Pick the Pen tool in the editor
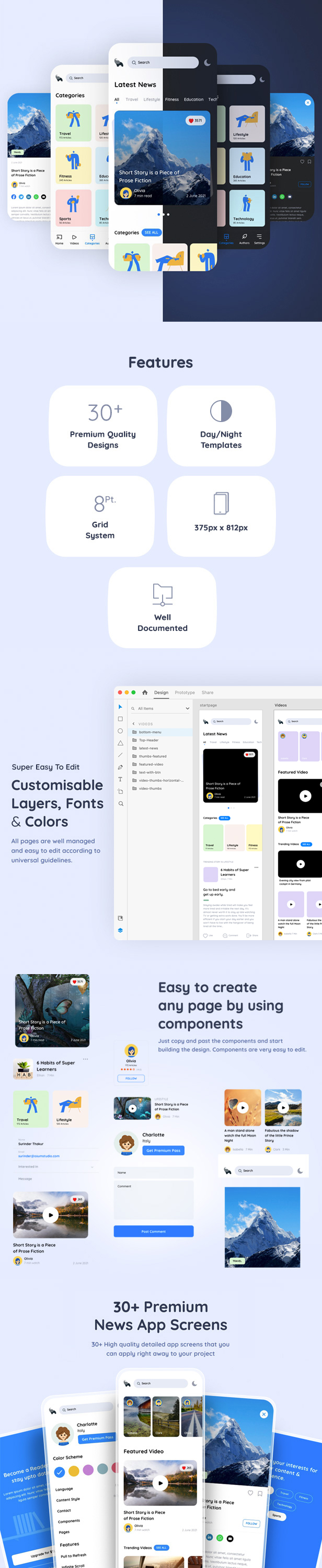322x1568 pixels. coord(120,767)
